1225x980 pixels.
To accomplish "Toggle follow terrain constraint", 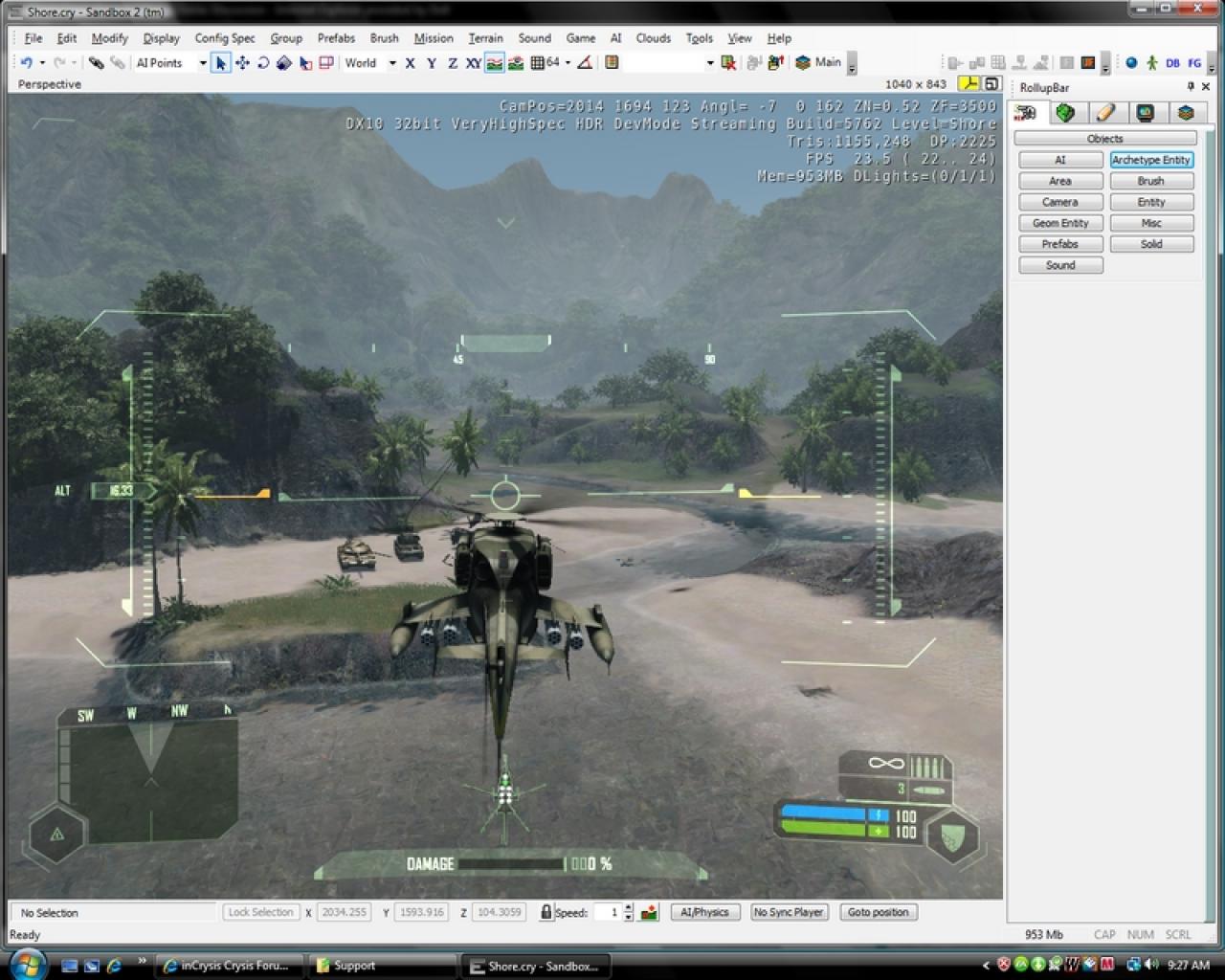I will click(495, 63).
